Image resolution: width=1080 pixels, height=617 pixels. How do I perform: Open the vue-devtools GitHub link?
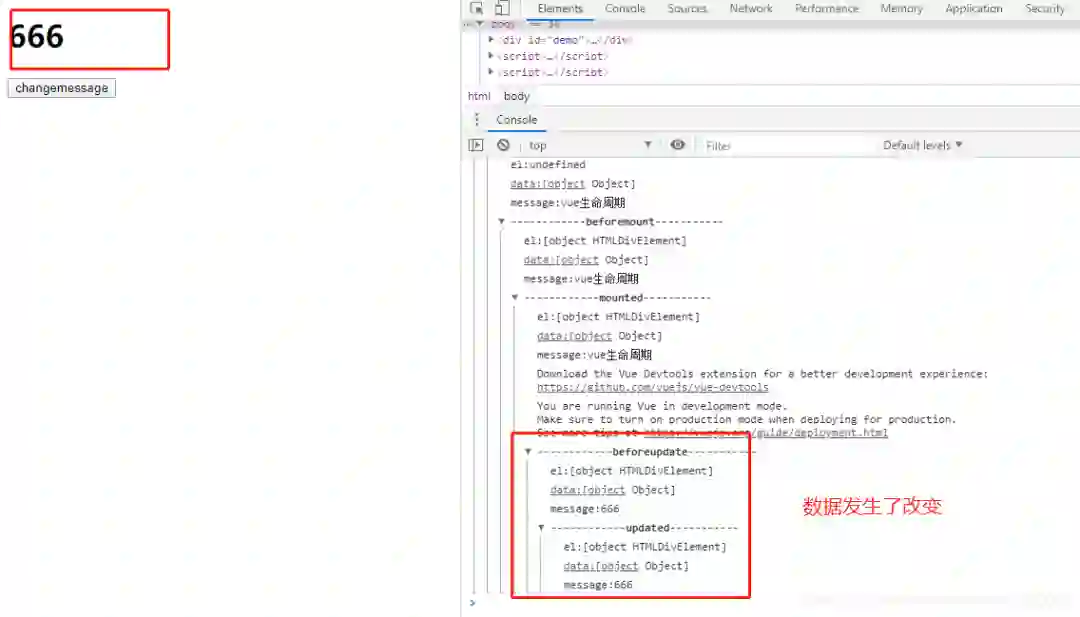(652, 388)
